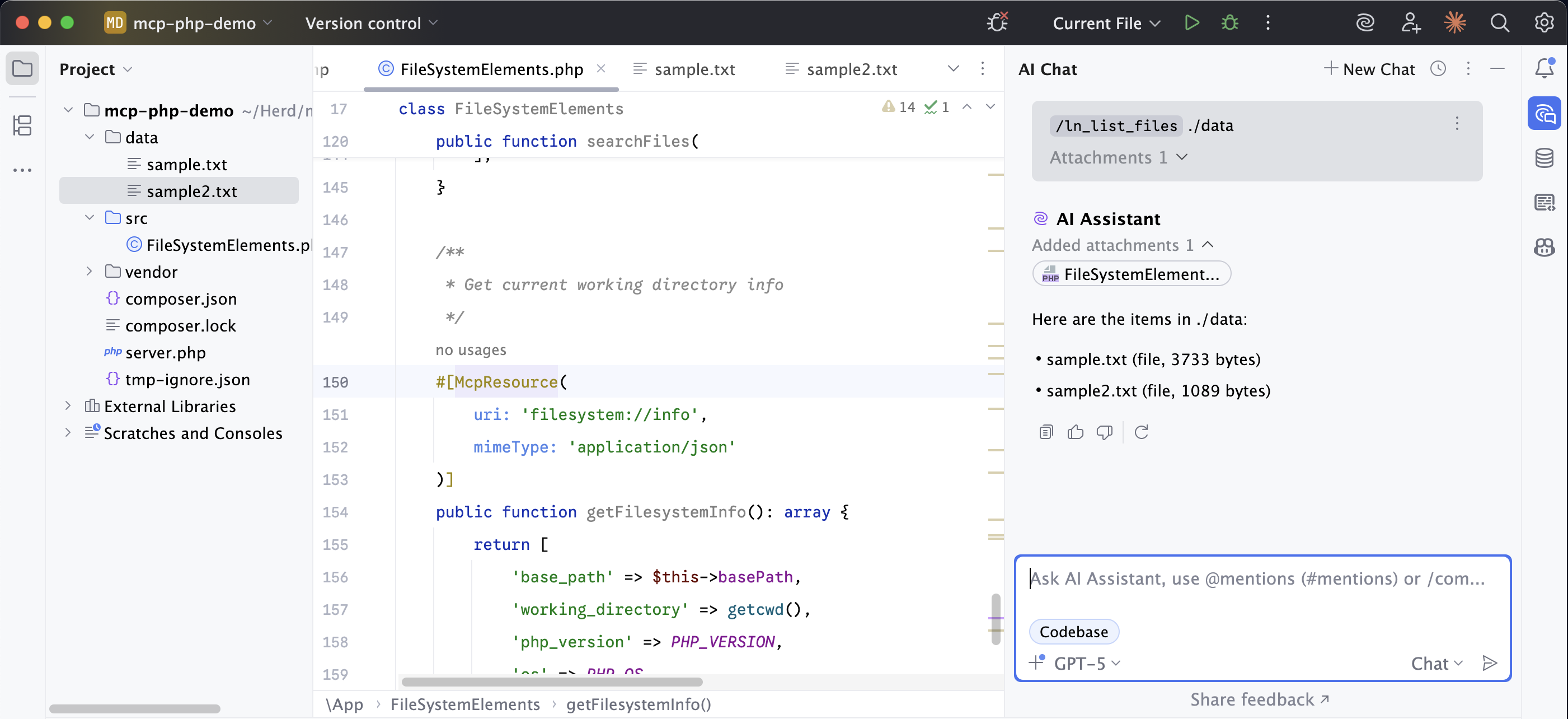
Task: Click the debug listener bug icon
Action: [x=997, y=22]
